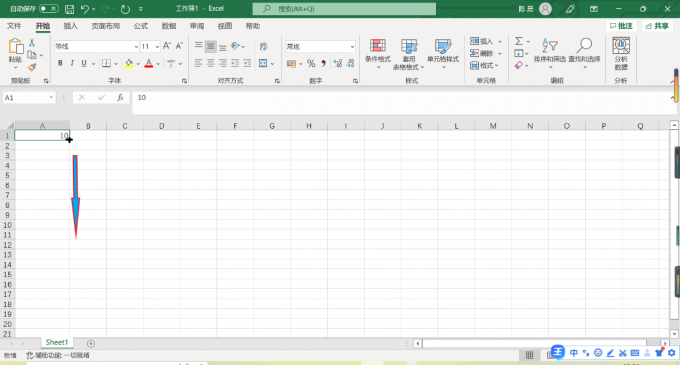Click the AutoSum sigma icon
The height and width of the screenshot is (365, 680).
[x=519, y=41]
